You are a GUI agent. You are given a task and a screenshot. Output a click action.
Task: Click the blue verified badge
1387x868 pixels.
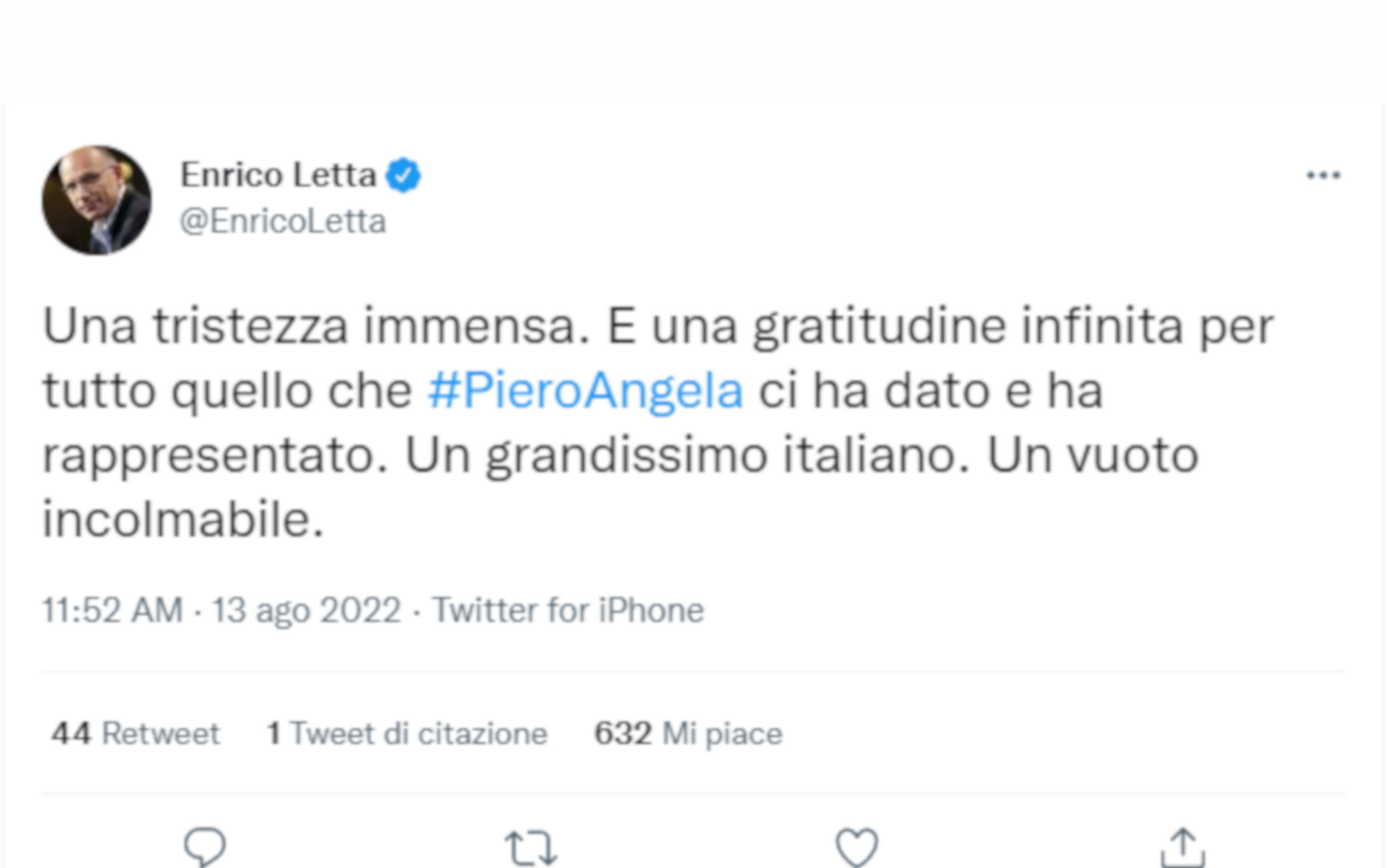pyautogui.click(x=404, y=175)
